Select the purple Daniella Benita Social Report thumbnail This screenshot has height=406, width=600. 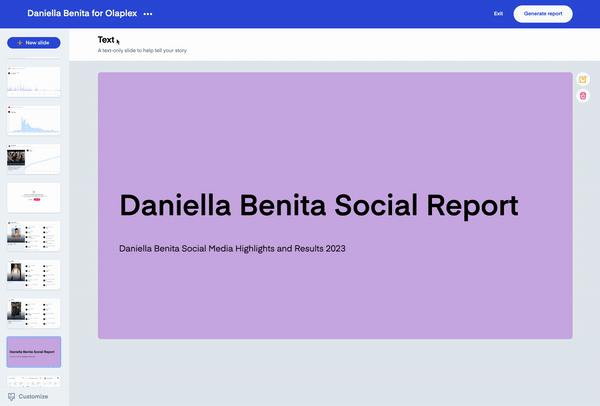[34, 352]
